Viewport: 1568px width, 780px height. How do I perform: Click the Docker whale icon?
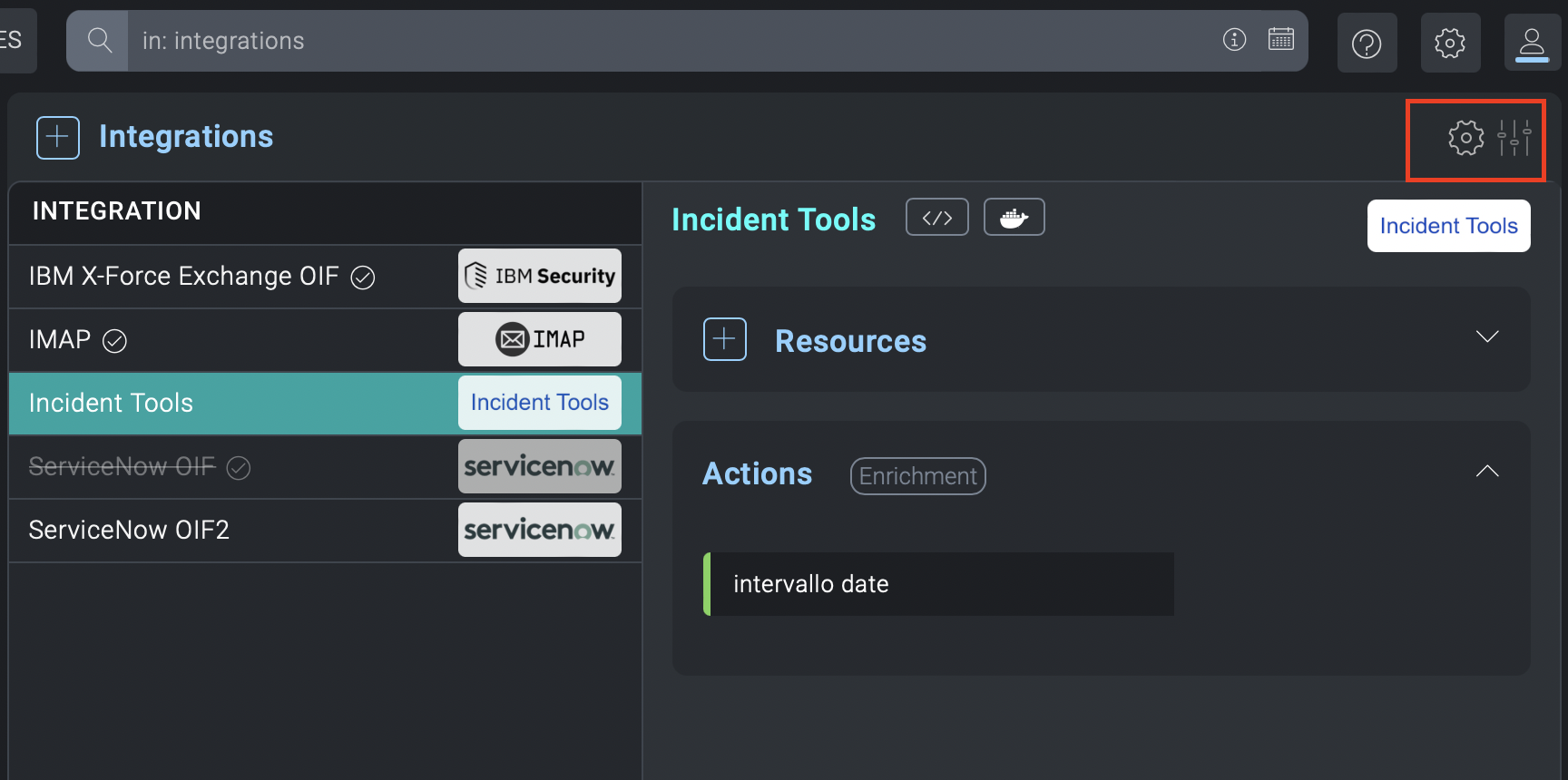1014,218
